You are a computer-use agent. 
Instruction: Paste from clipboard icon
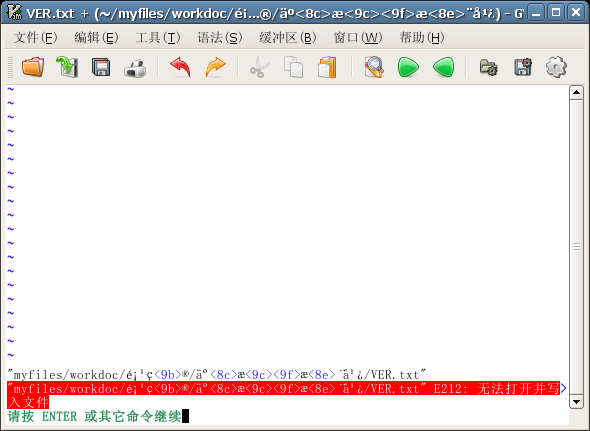pyautogui.click(x=327, y=67)
